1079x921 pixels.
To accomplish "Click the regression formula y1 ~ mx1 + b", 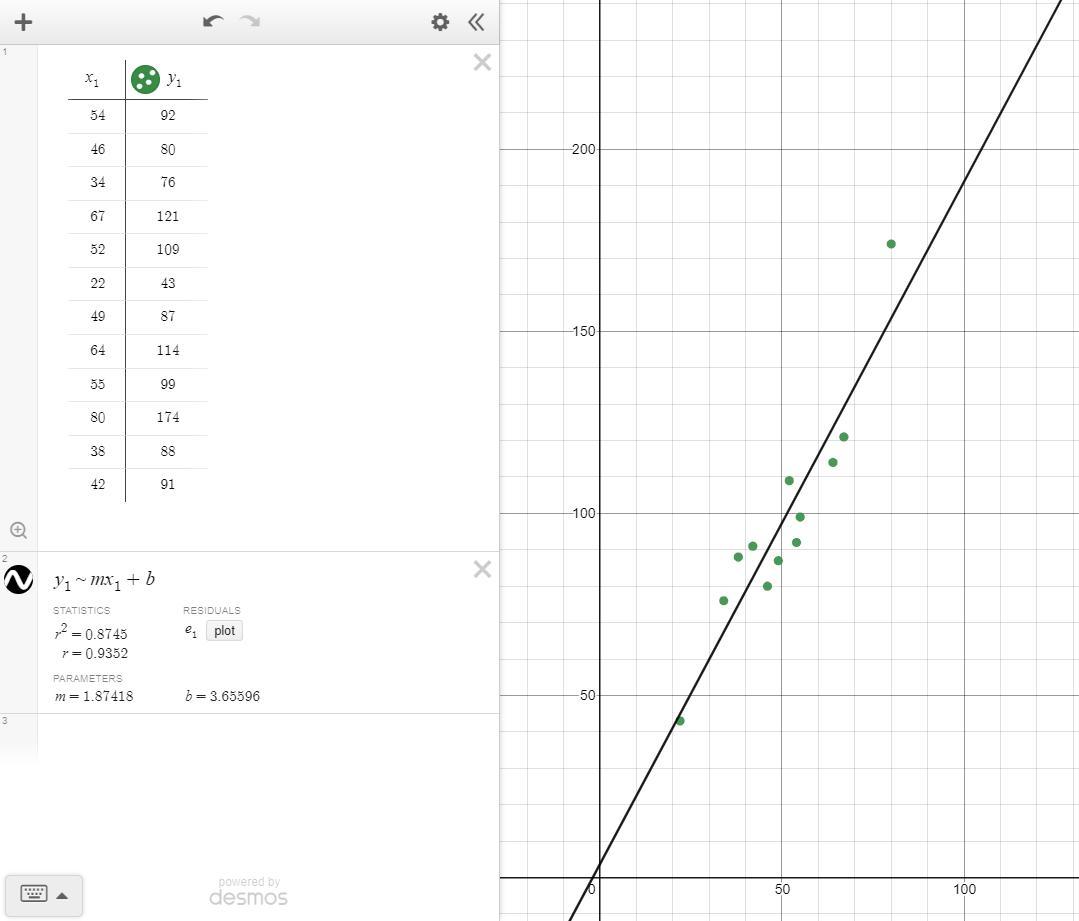I will click(105, 580).
